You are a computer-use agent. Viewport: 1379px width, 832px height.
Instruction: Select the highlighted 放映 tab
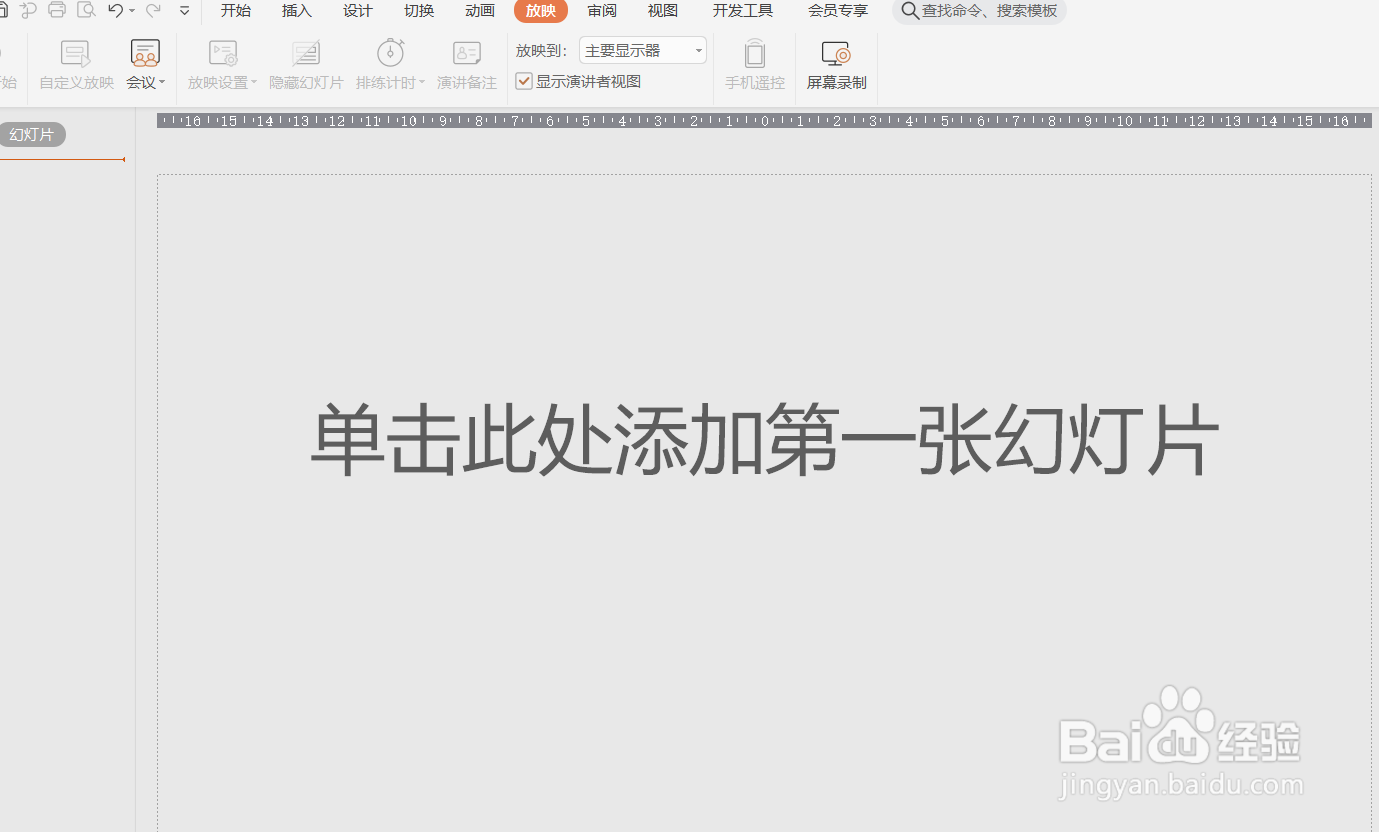coord(541,11)
